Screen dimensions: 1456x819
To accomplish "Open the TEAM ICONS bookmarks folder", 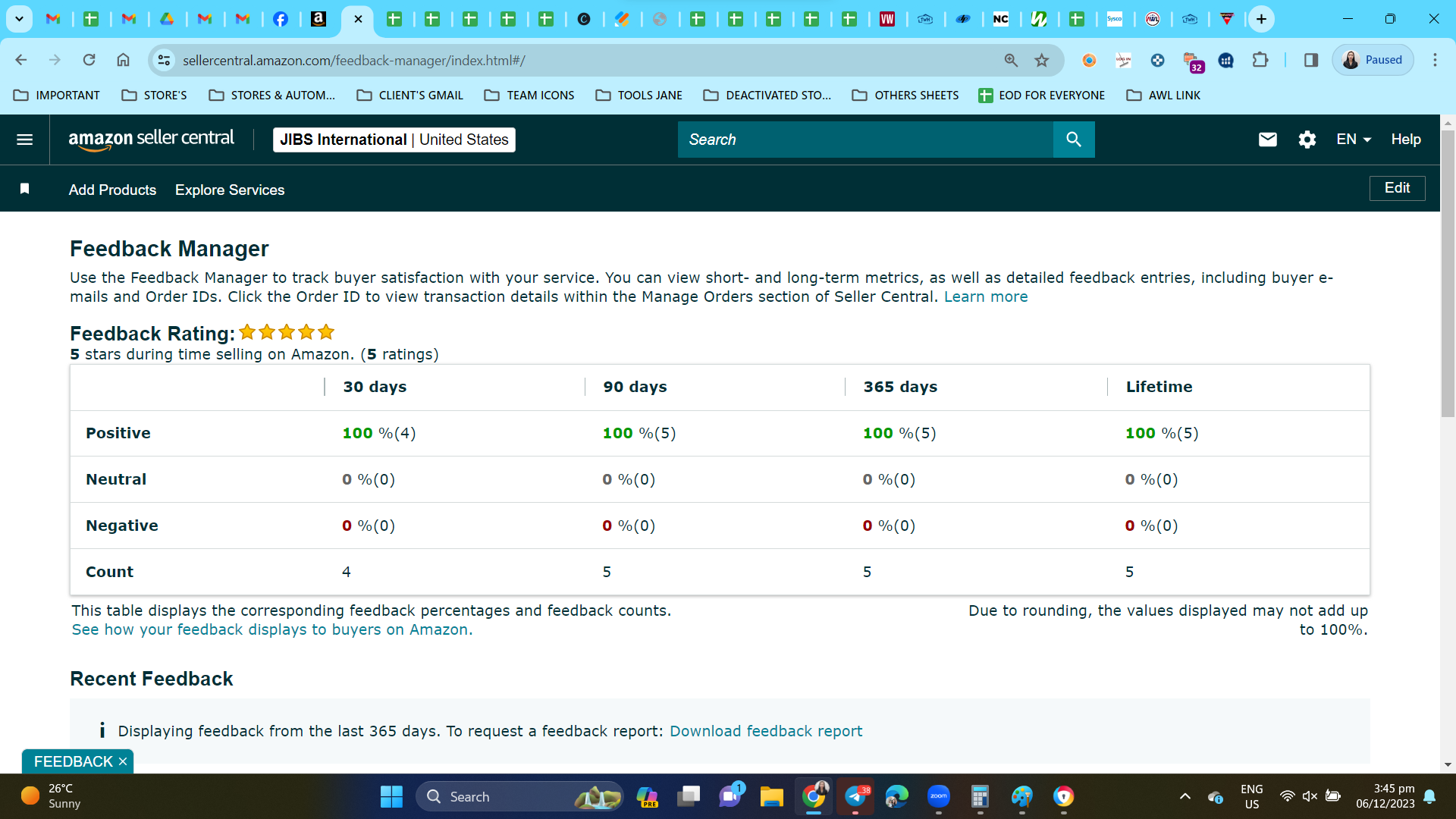I will pyautogui.click(x=529, y=96).
